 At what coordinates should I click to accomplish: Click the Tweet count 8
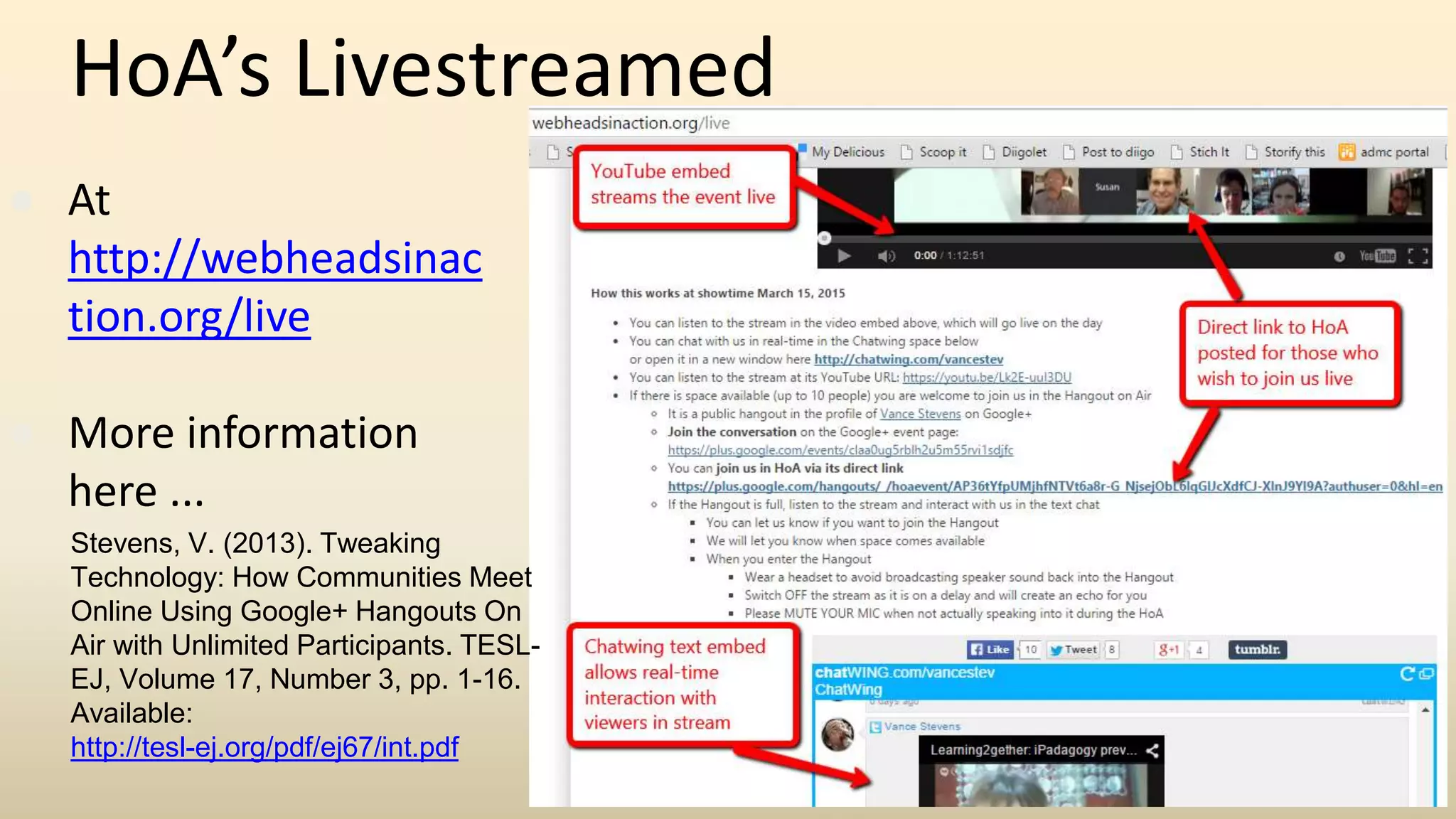[1112, 649]
